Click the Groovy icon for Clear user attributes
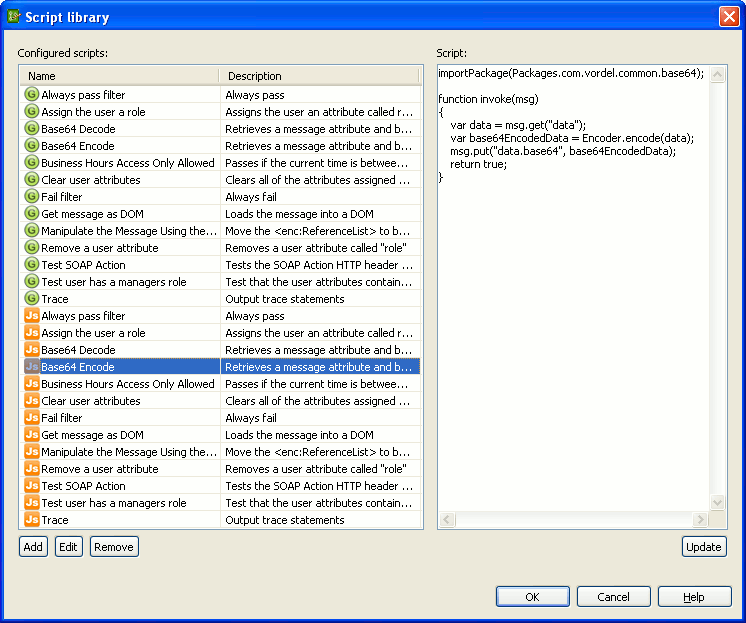Viewport: 746px width, 623px height. (31, 179)
